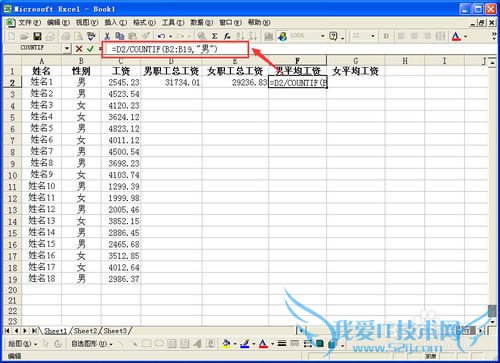Image resolution: width=500 pixels, height=363 pixels.
Task: Open Office help question mark icon
Action: point(333,36)
